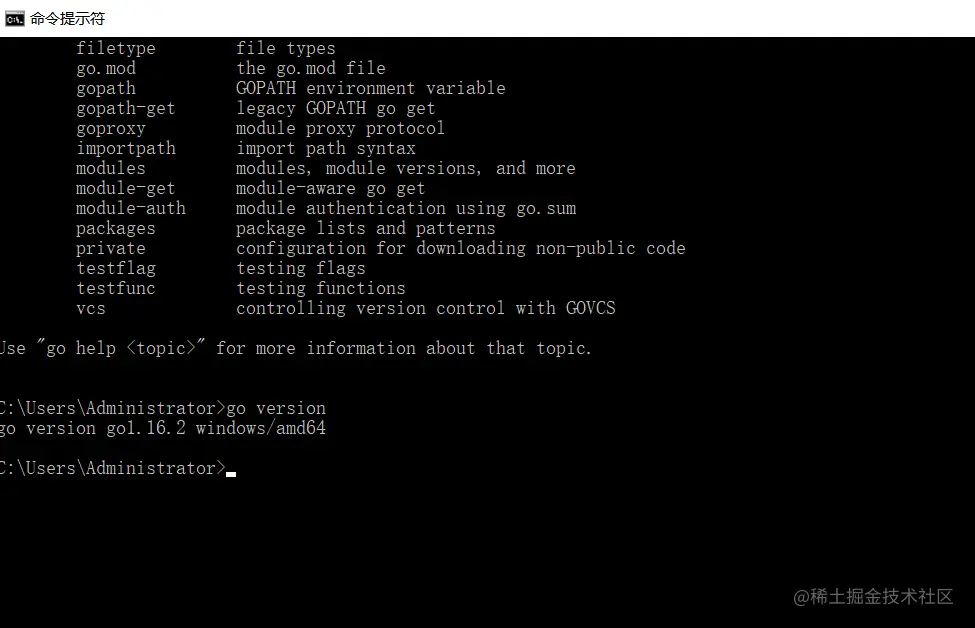
Task: Click the 'Use go help <topic>' hint line
Action: [x=295, y=348]
